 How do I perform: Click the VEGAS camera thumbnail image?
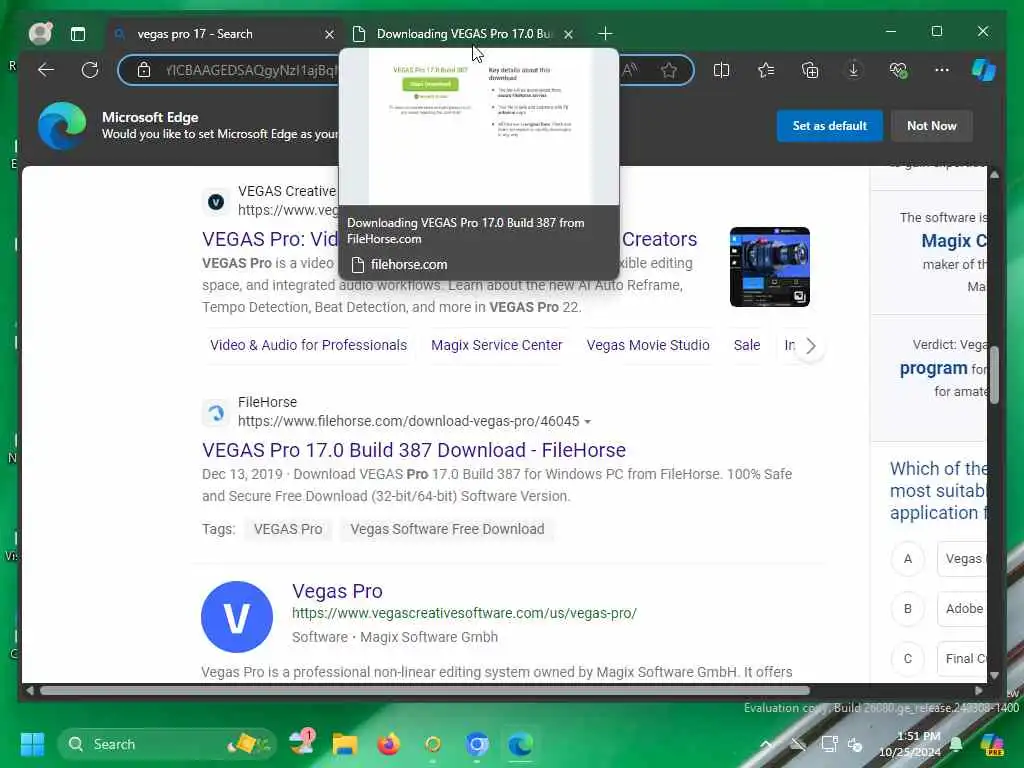point(769,266)
